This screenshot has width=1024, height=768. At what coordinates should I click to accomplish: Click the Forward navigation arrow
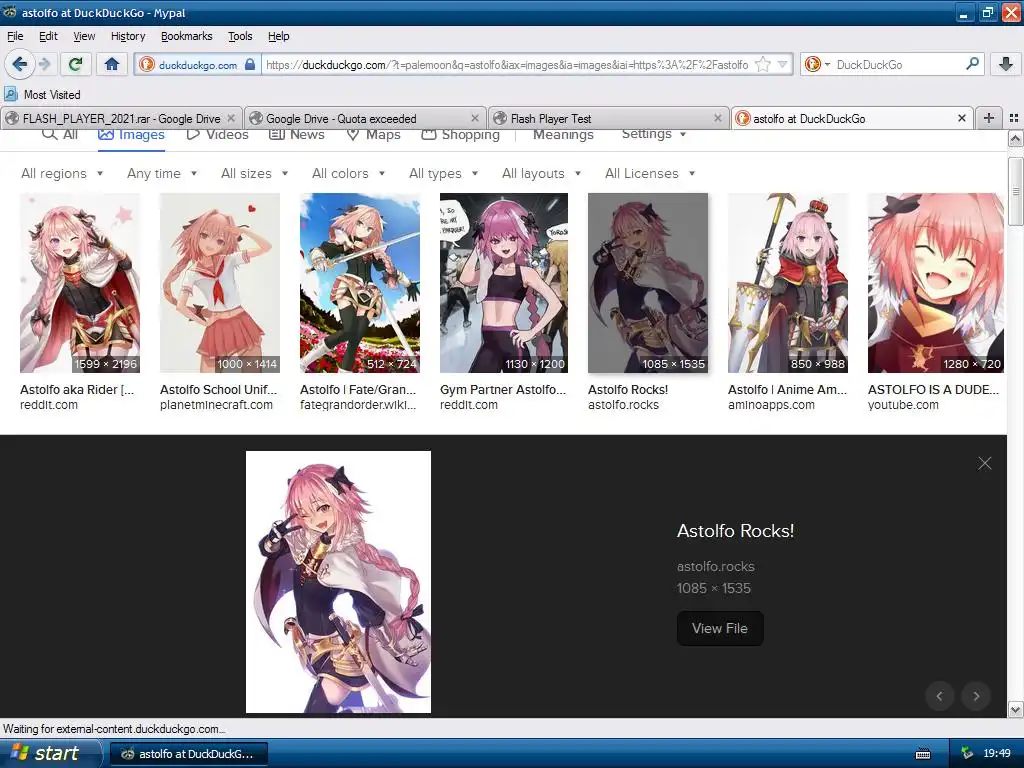pos(44,64)
